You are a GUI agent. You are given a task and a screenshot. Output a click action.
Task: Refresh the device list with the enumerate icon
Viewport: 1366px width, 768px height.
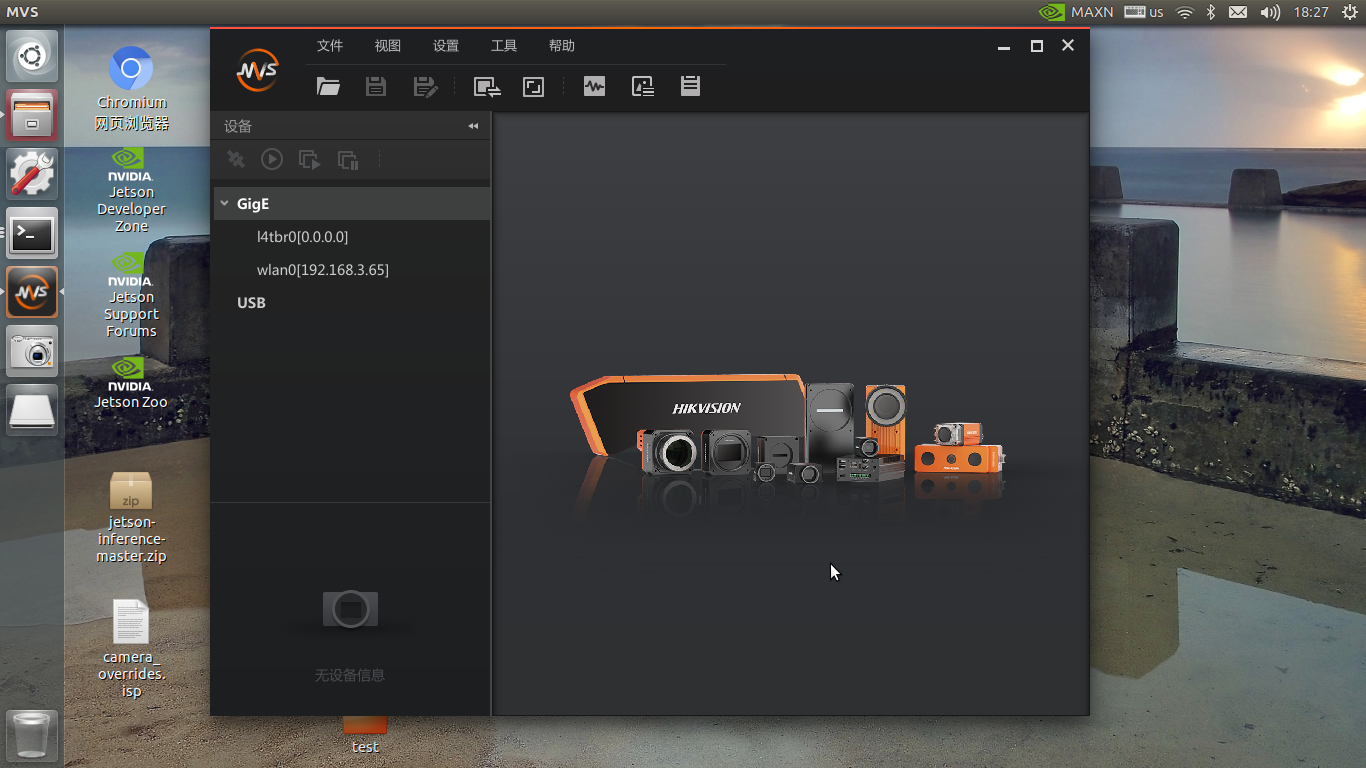486,86
